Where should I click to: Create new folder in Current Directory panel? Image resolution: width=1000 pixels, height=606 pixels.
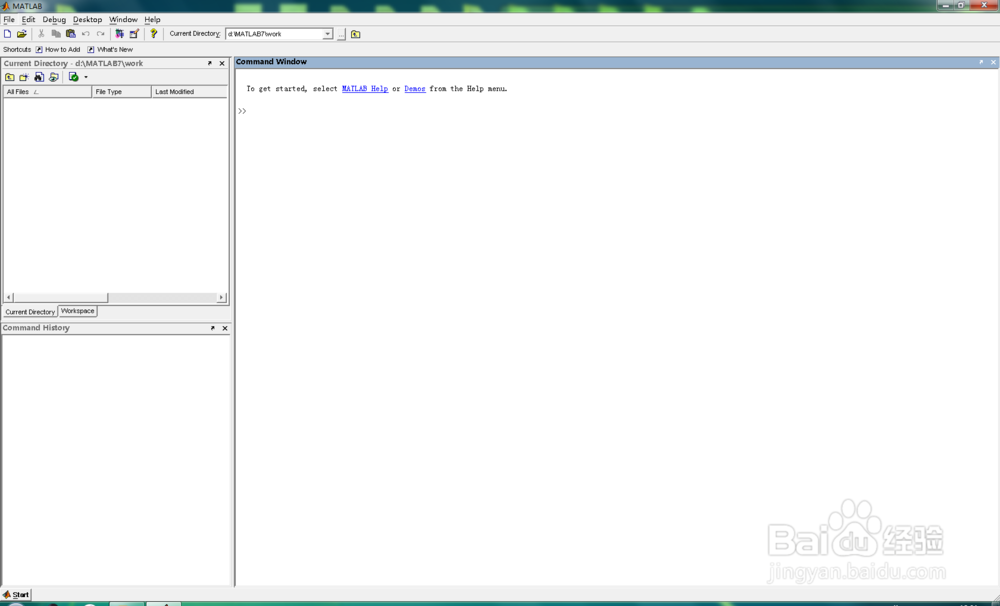coord(24,77)
